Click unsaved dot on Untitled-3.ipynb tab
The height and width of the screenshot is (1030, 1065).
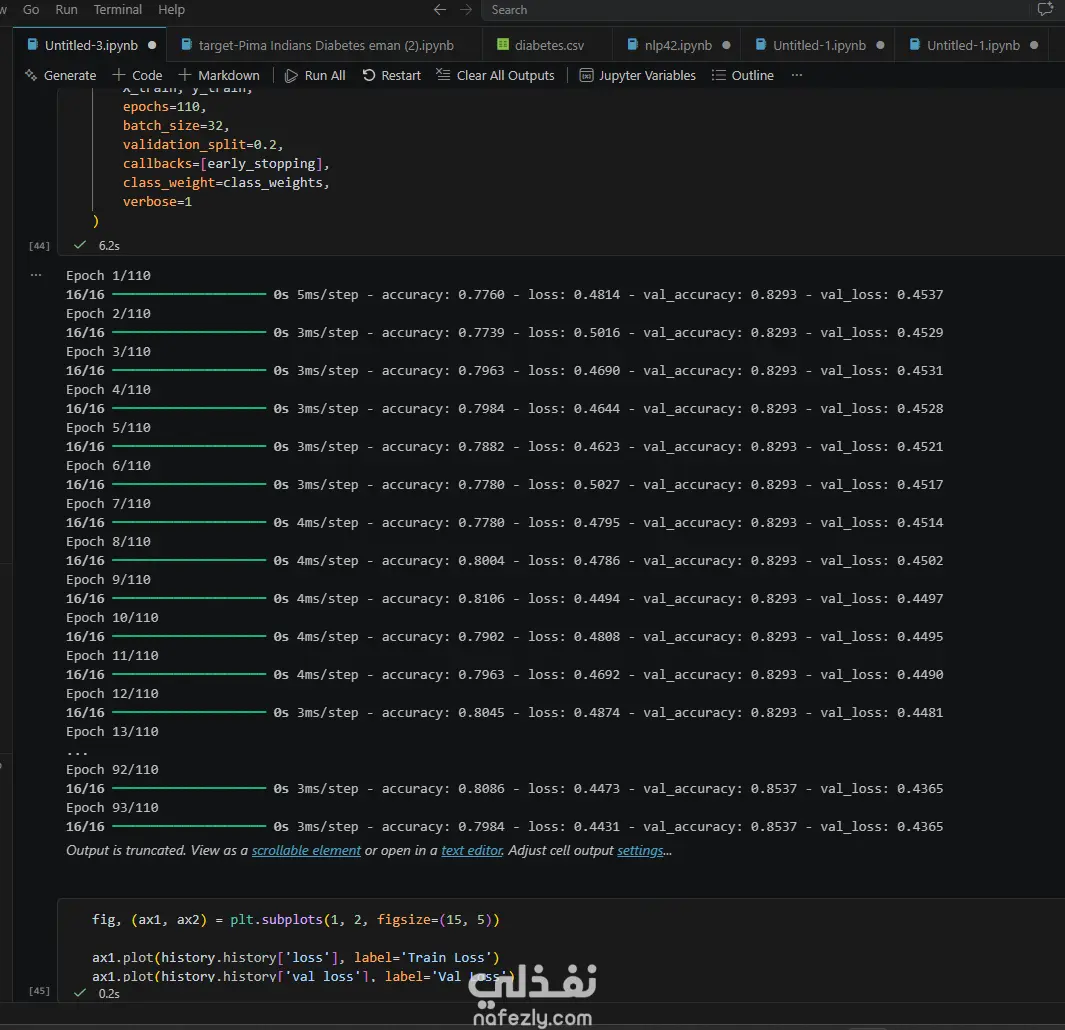(152, 46)
